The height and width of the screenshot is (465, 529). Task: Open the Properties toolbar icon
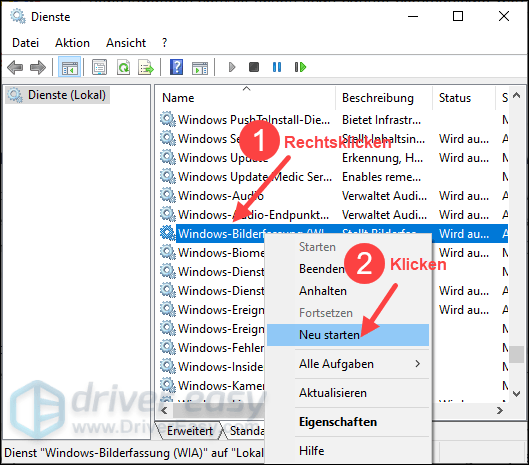[99, 67]
